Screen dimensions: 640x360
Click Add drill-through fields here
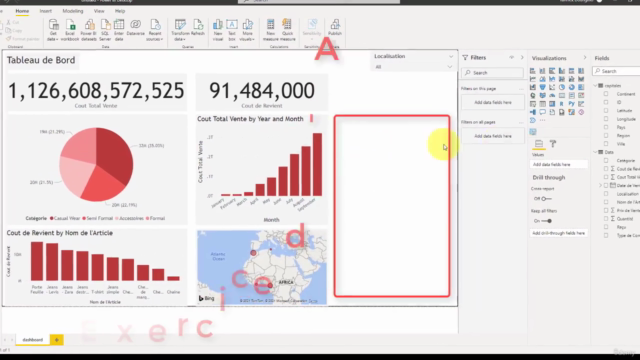[x=558, y=233]
